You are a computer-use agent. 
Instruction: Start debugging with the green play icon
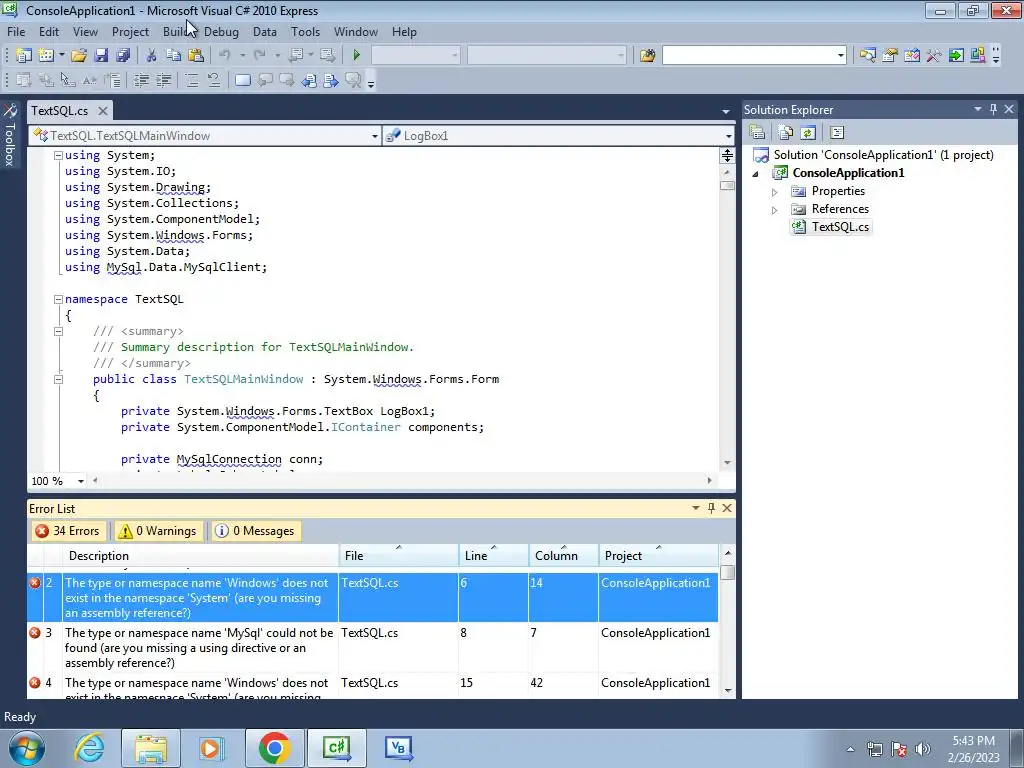click(x=357, y=56)
